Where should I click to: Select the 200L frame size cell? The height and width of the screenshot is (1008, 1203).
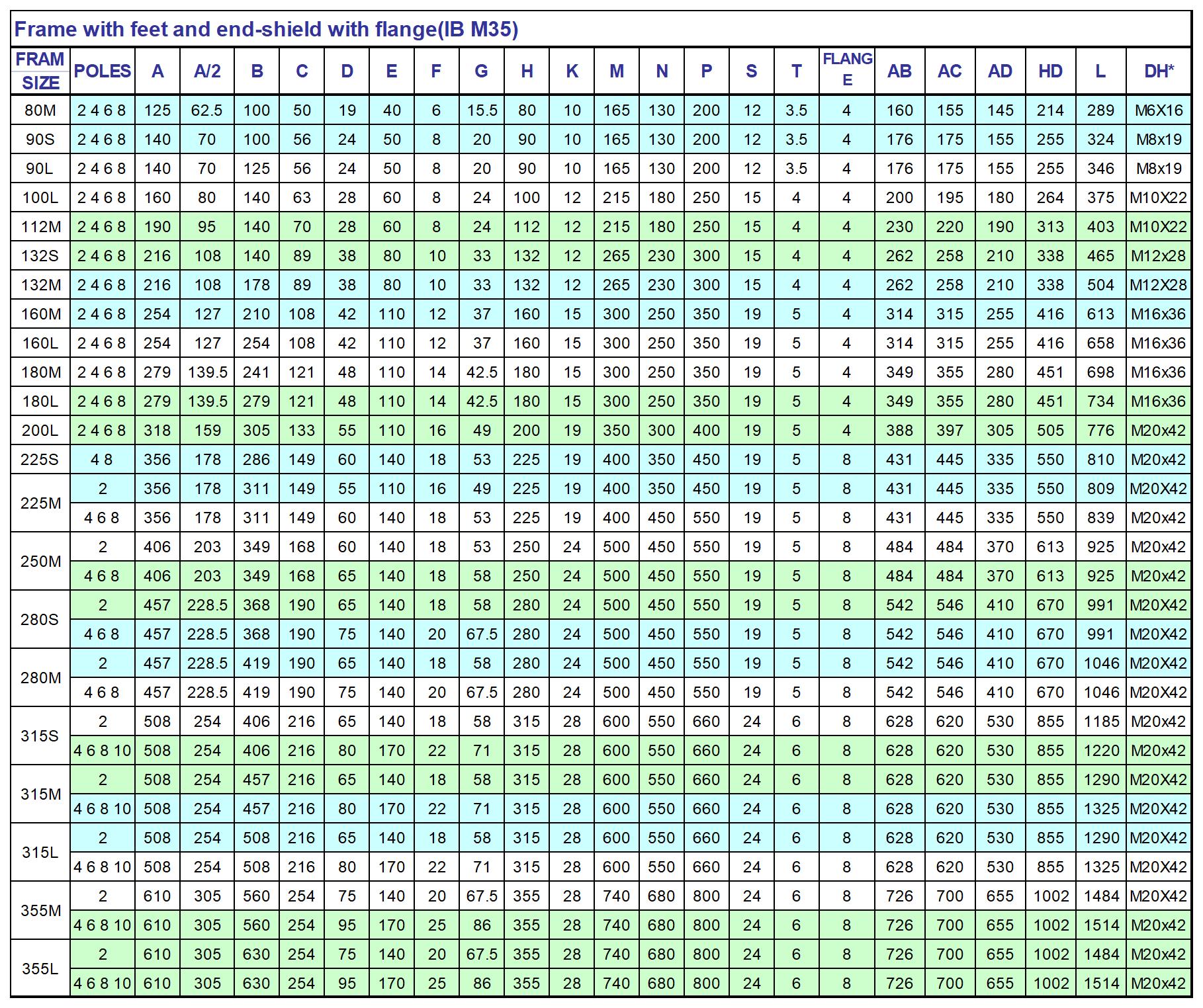tap(40, 431)
